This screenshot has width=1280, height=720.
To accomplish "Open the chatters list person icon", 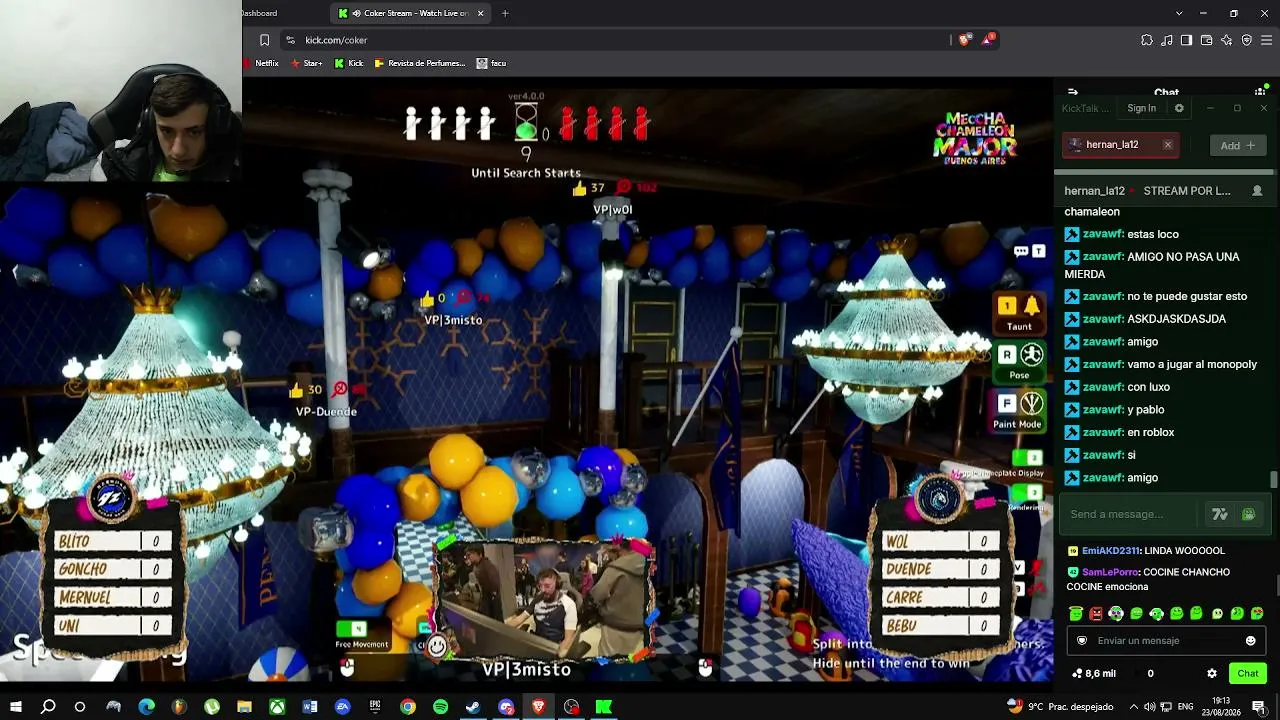I will point(1257,191).
